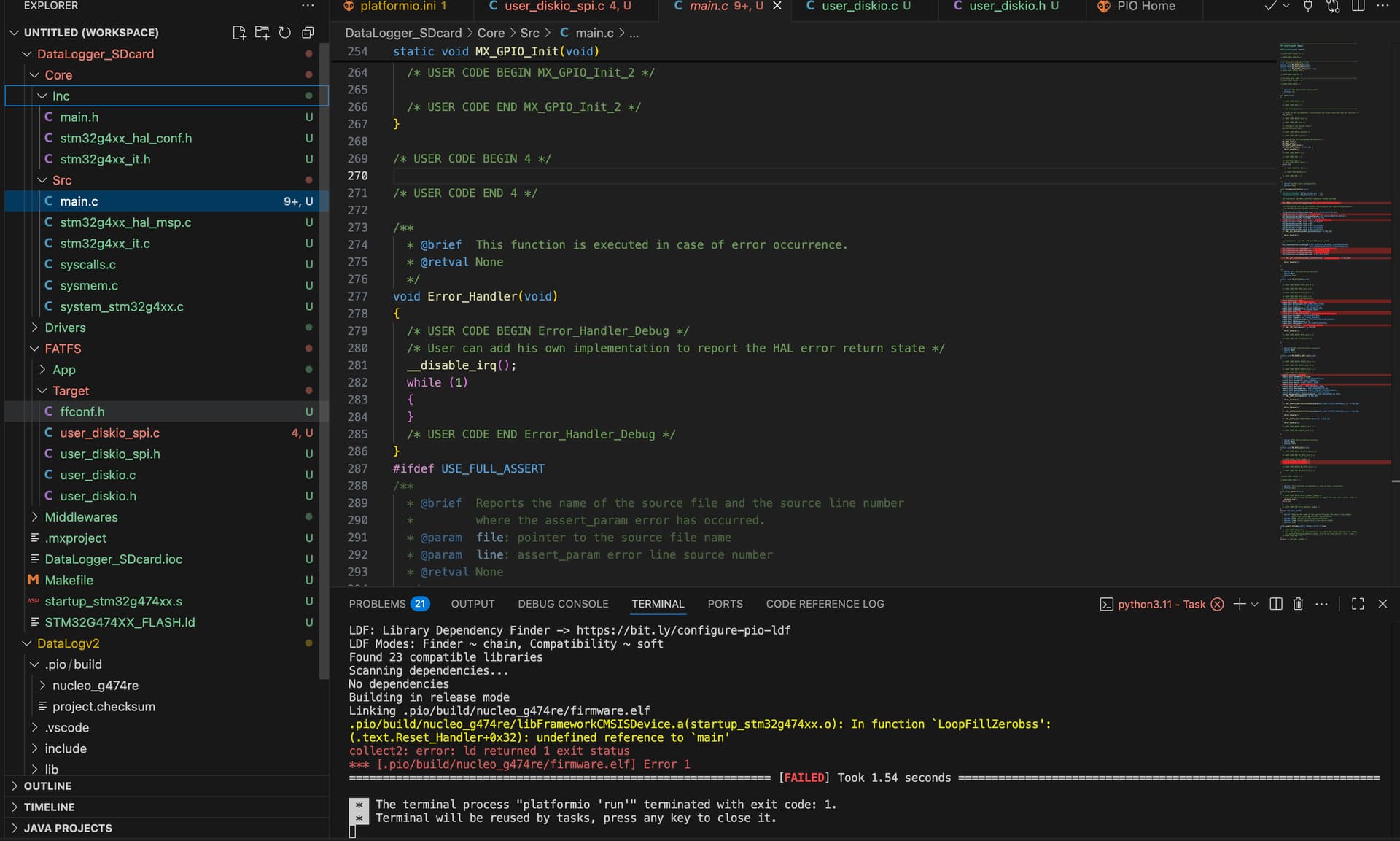Open ffconf.h in the file tree

point(82,412)
